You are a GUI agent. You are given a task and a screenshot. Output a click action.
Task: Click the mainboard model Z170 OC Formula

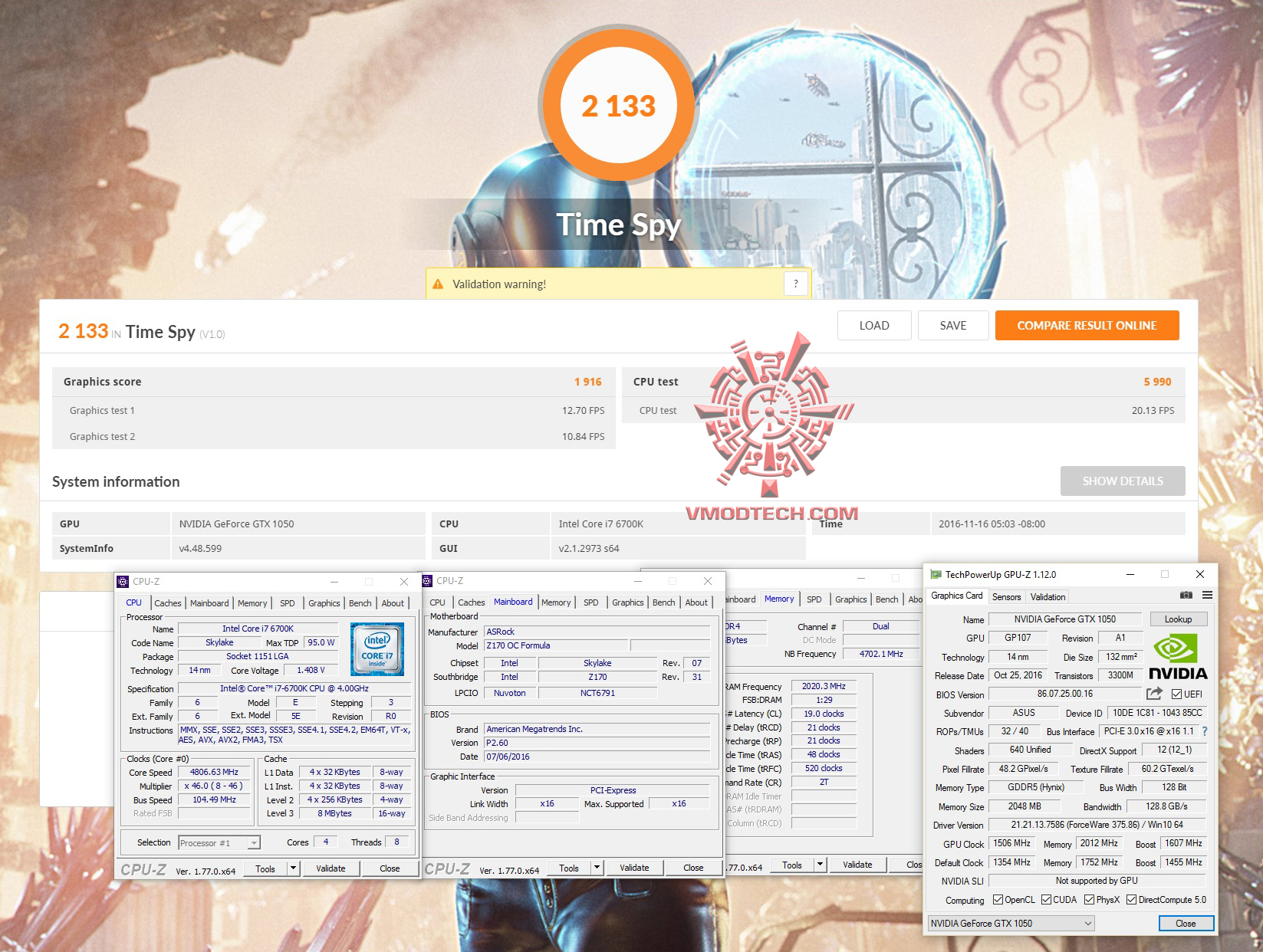[556, 646]
